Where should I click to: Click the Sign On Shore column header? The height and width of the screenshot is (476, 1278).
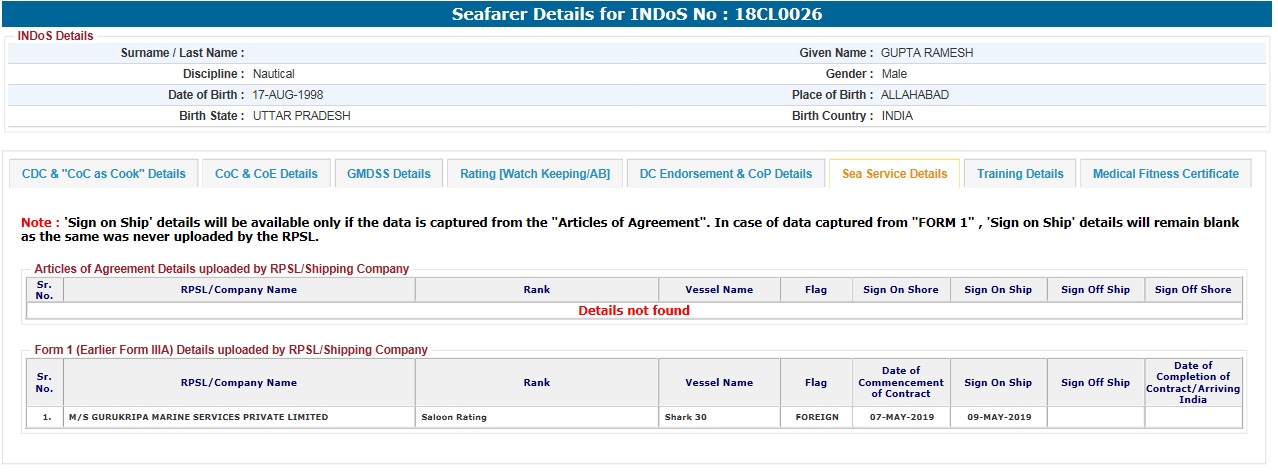[900, 290]
